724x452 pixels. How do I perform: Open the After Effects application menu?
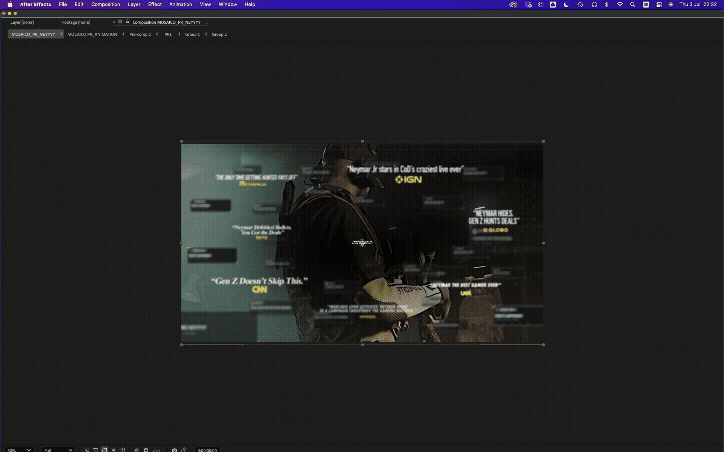point(35,4)
